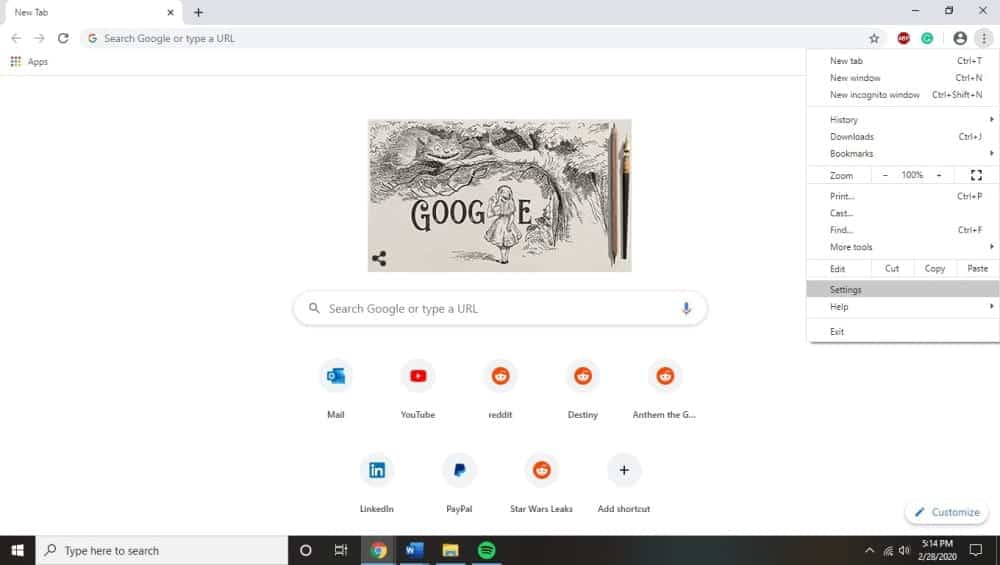Click Paste in the Edit row

pyautogui.click(x=978, y=268)
